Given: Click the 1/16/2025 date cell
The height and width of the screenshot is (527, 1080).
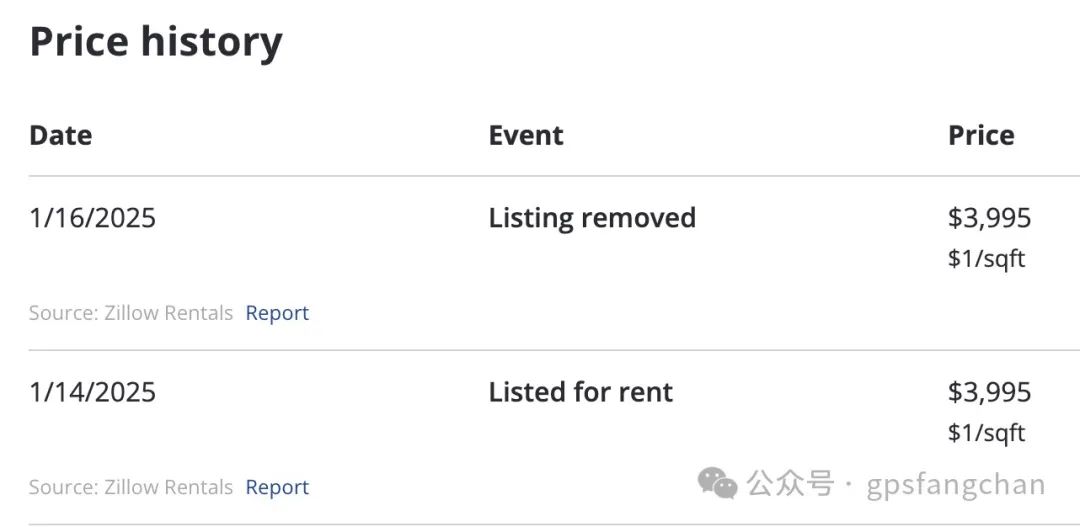Looking at the screenshot, I should click(x=92, y=218).
